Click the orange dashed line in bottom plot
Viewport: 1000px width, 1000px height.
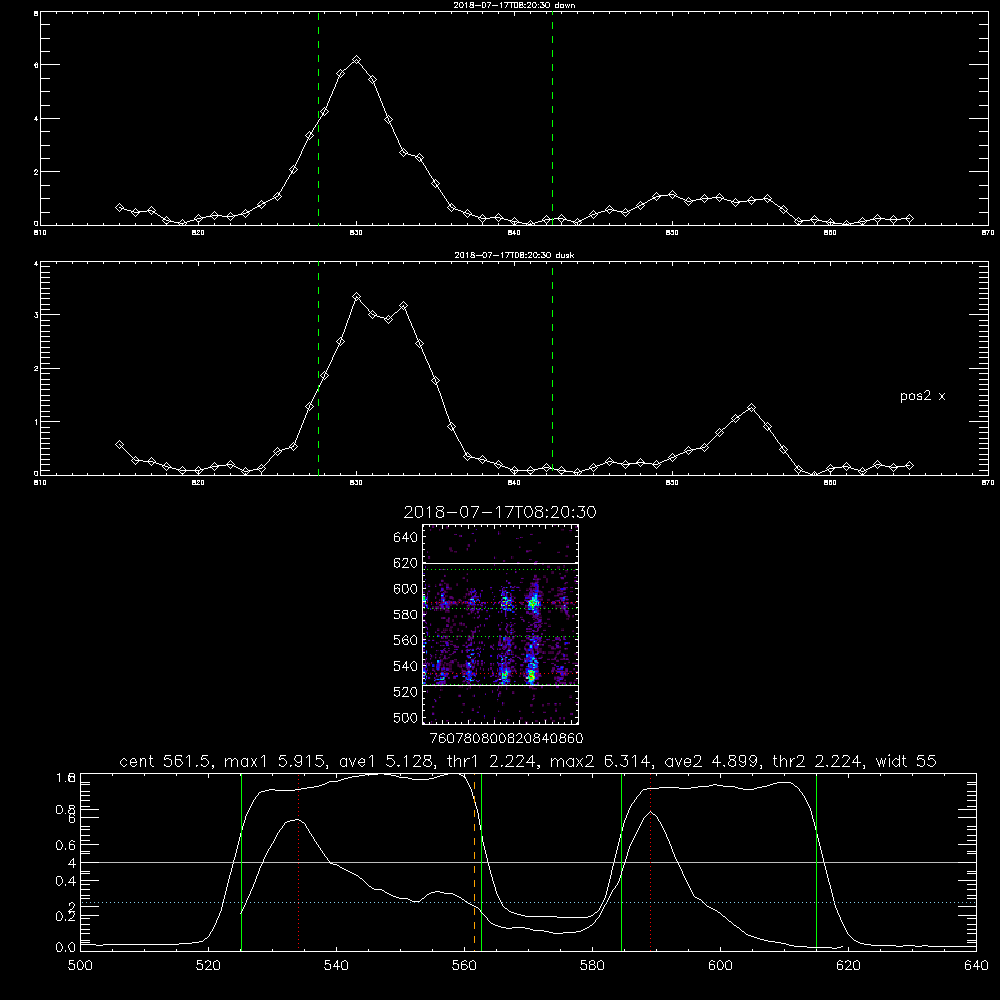click(x=474, y=861)
